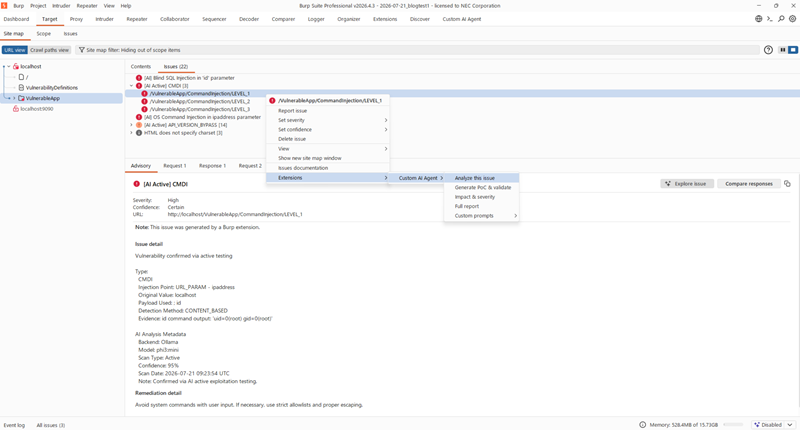This screenshot has width=800, height=430.
Task: Click the Explore issue button
Action: pyautogui.click(x=687, y=184)
